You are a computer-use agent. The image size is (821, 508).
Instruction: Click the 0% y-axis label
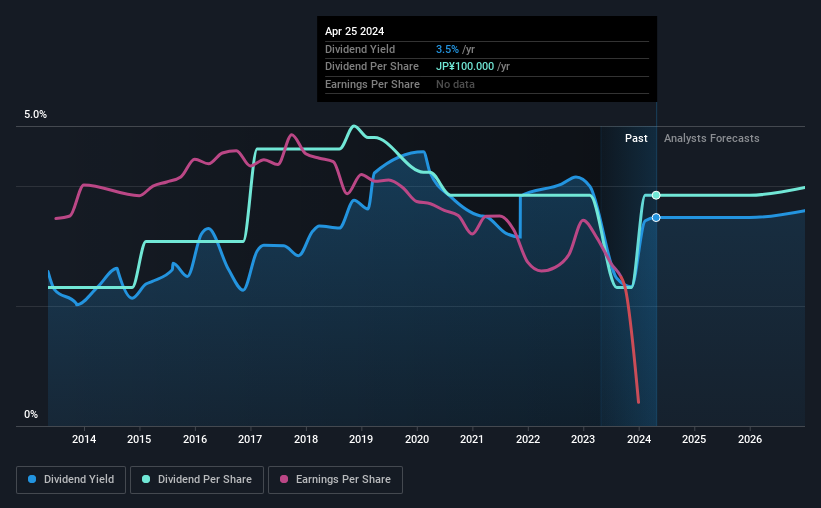[x=31, y=414]
